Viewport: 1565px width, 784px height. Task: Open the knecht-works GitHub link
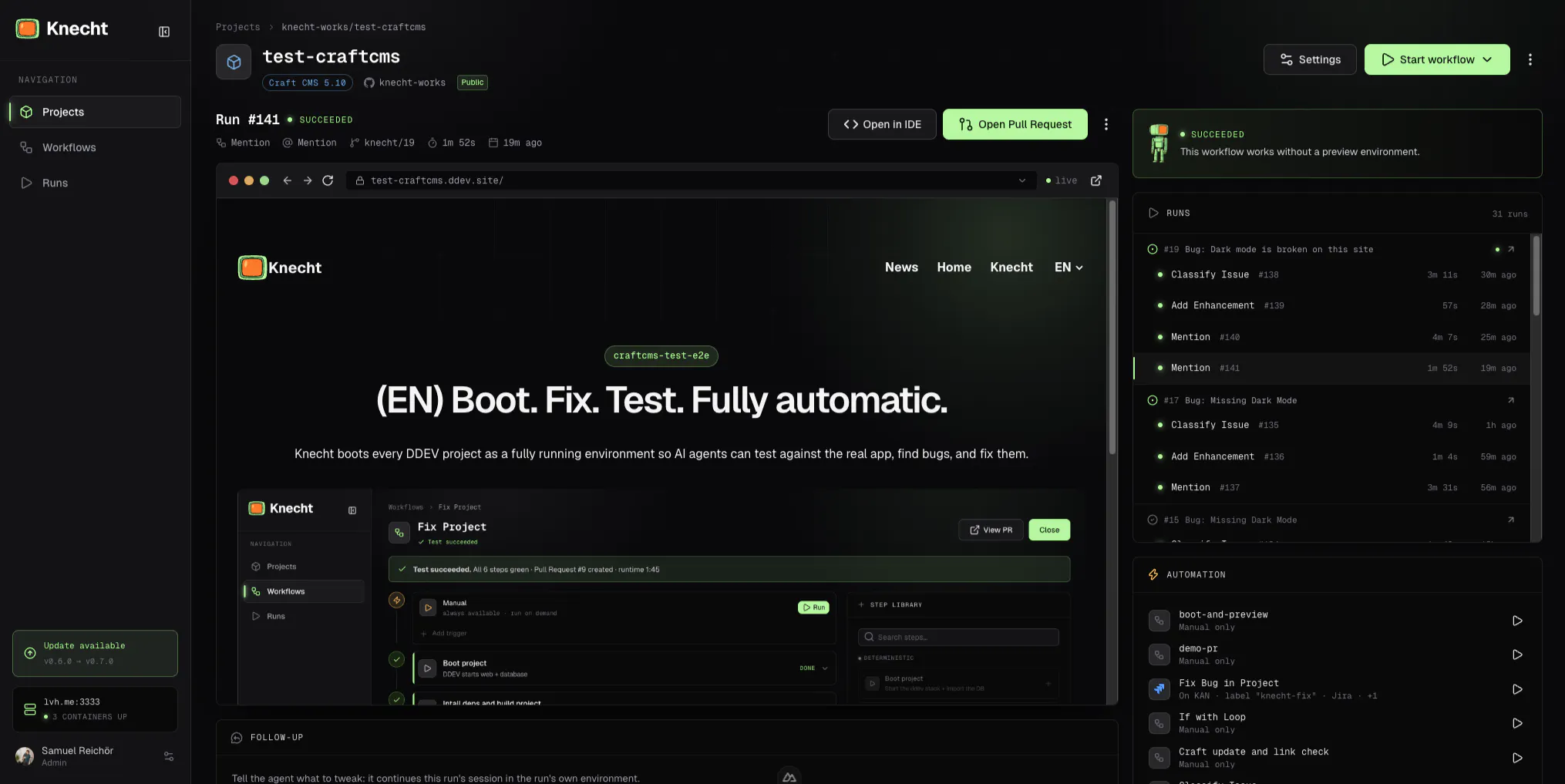click(405, 82)
